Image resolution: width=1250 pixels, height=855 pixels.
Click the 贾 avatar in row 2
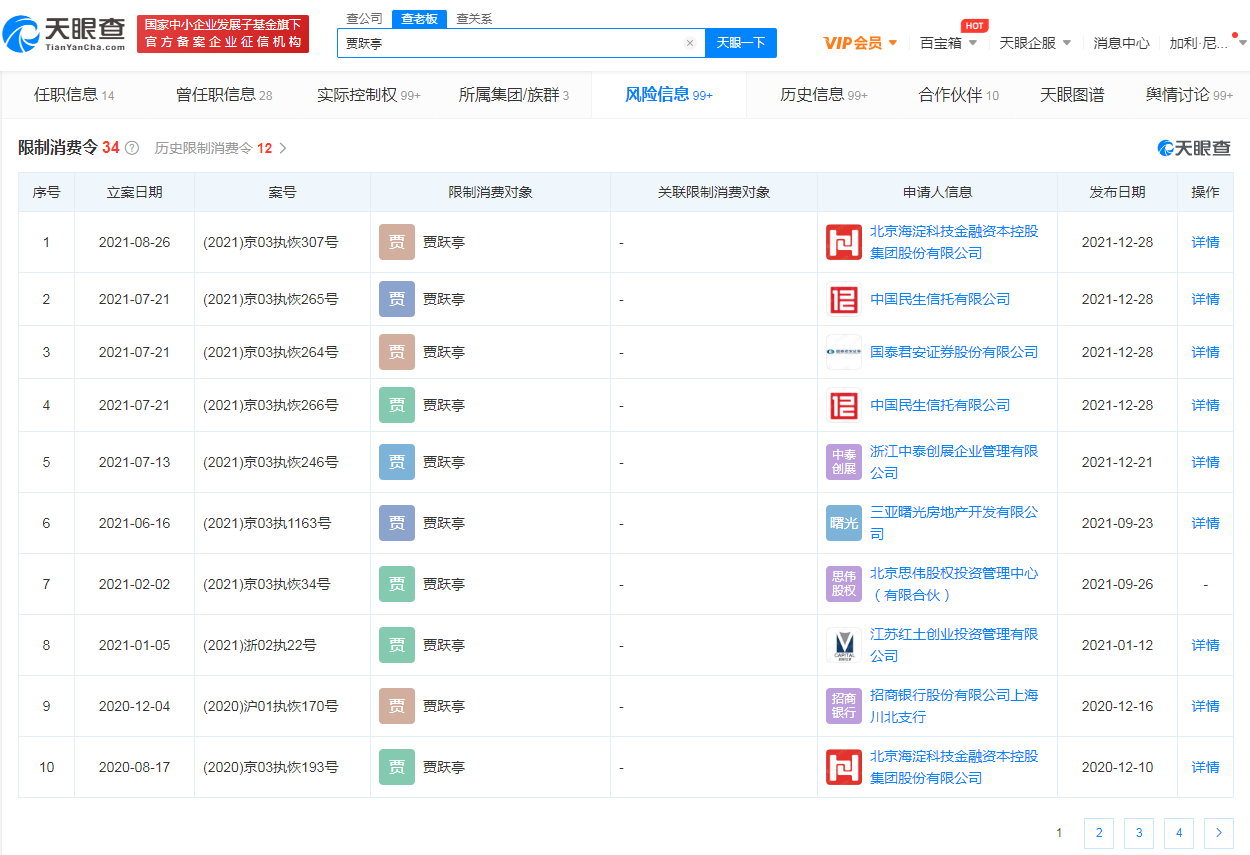(397, 299)
